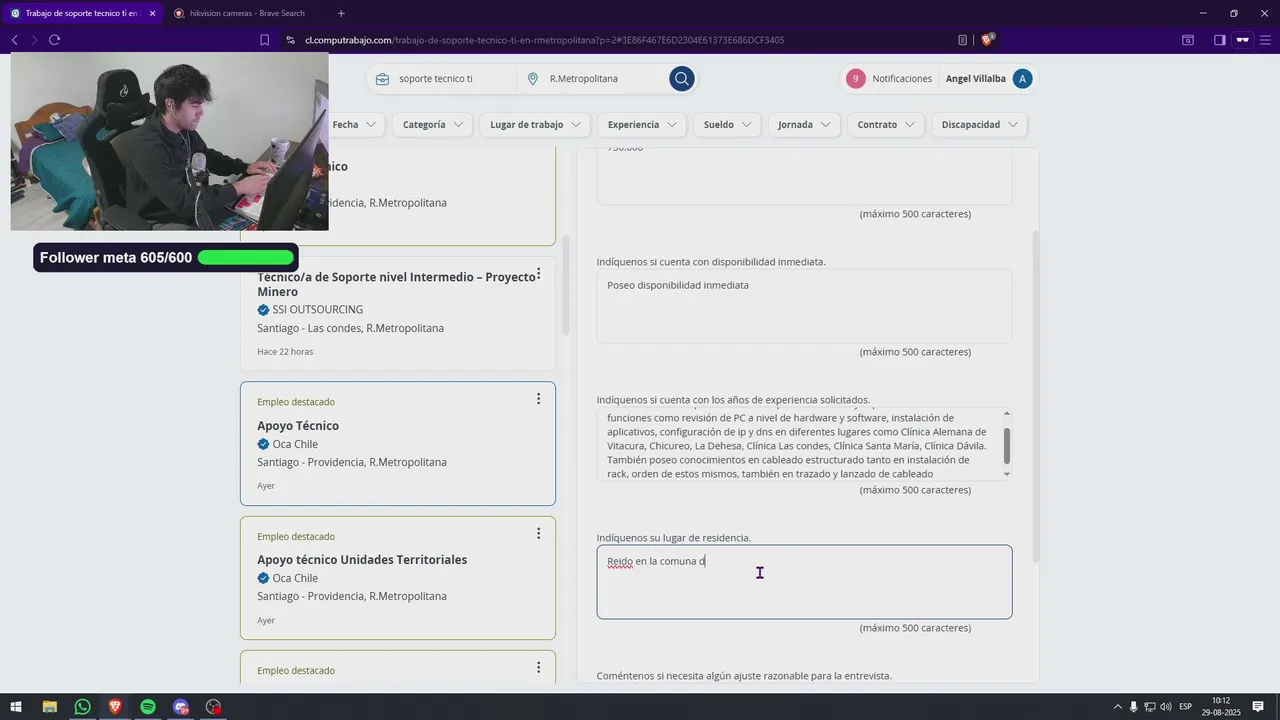Click the blue search magnifier button
This screenshot has width=1280, height=720.
coord(682,78)
